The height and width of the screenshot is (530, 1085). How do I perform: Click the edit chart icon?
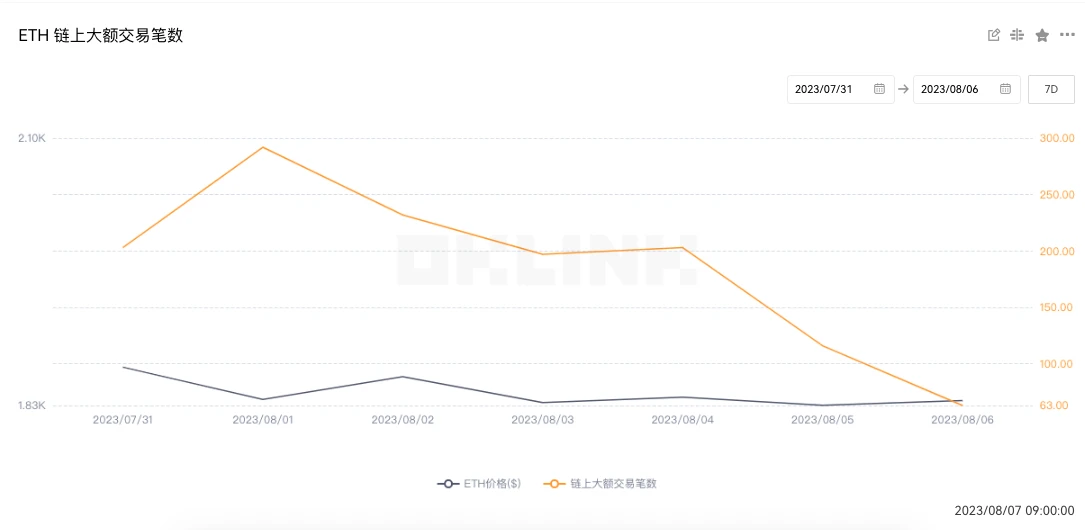point(993,35)
